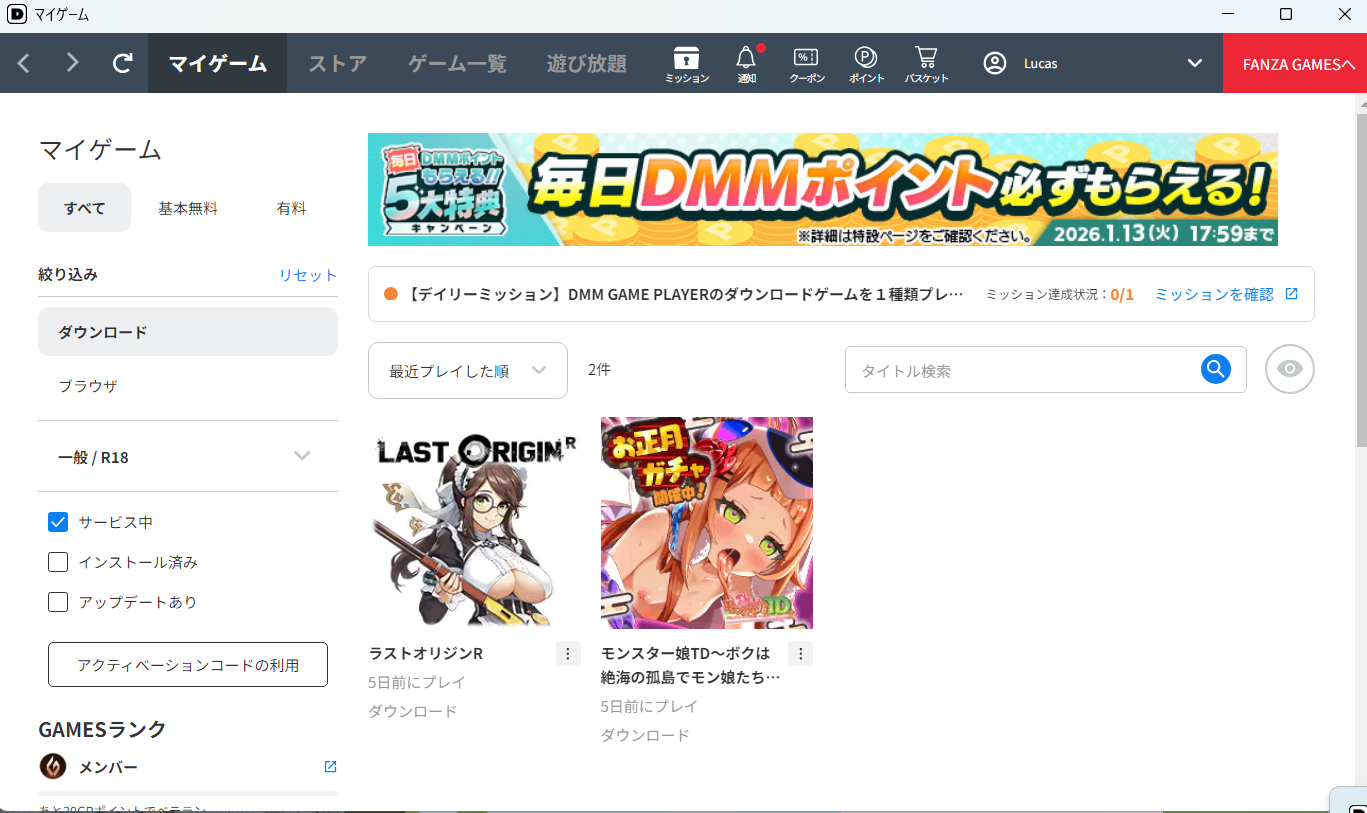This screenshot has height=813, width=1367.
Task: Select the 有料 filter tab
Action: (x=291, y=208)
